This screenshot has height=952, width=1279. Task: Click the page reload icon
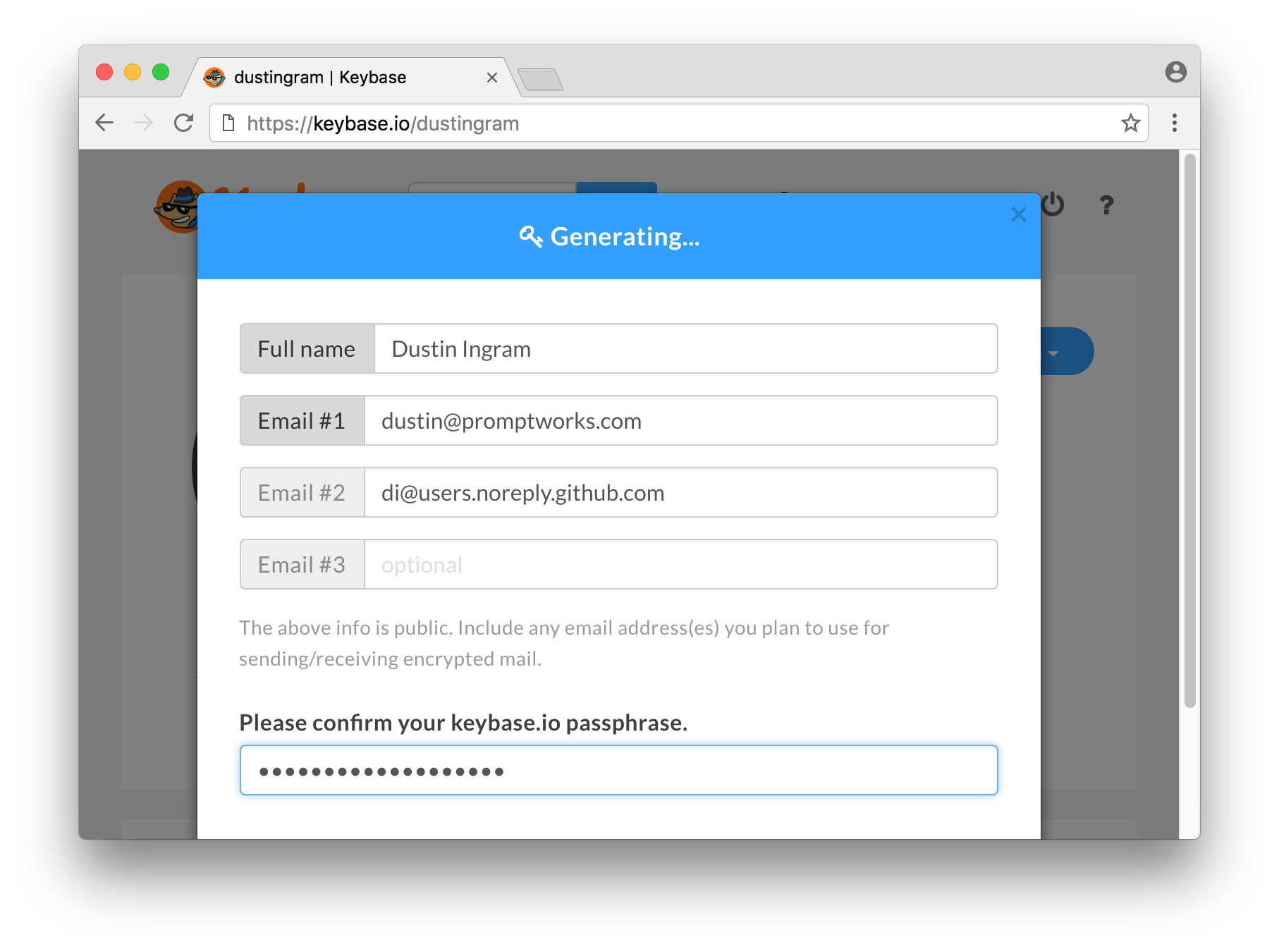[183, 123]
